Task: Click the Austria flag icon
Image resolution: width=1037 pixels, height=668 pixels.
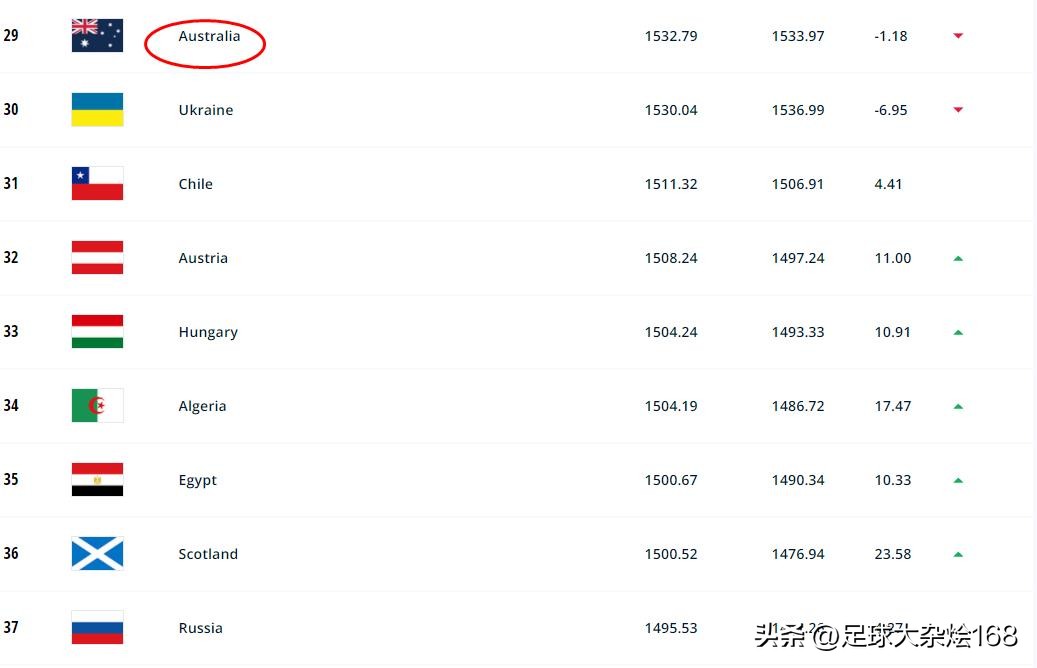Action: coord(97,258)
